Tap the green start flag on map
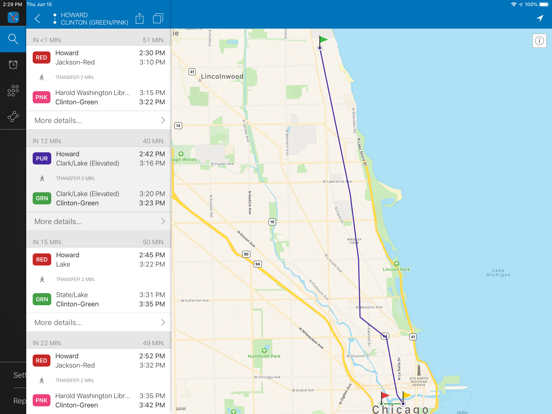 (x=322, y=41)
